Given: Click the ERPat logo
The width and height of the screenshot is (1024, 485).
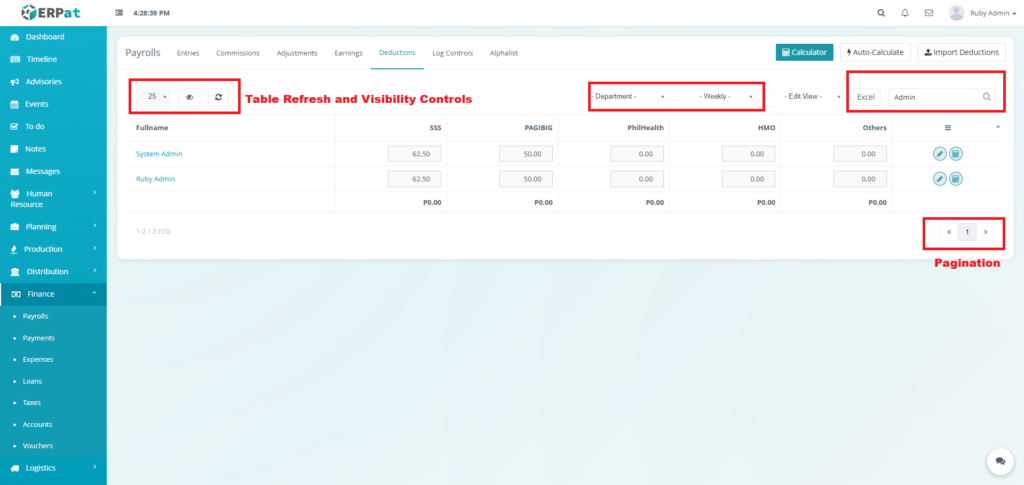Looking at the screenshot, I should [x=52, y=12].
